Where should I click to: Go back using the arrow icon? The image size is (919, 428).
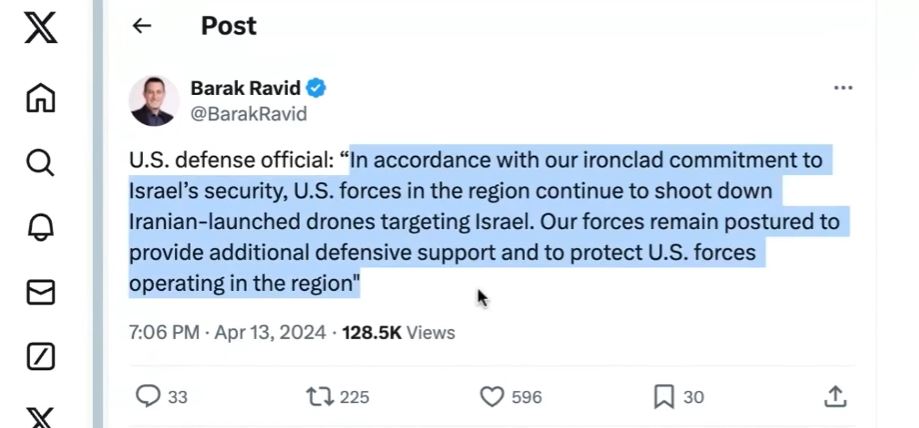click(x=142, y=26)
